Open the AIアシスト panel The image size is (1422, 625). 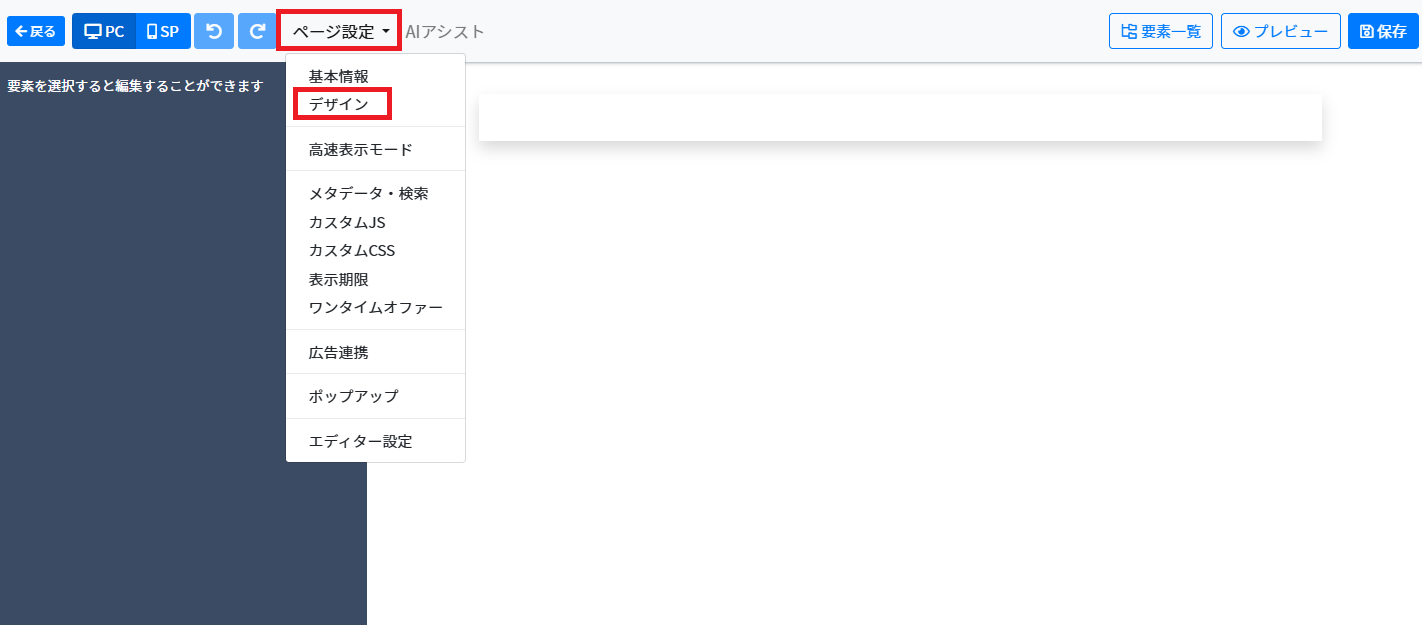[x=445, y=31]
